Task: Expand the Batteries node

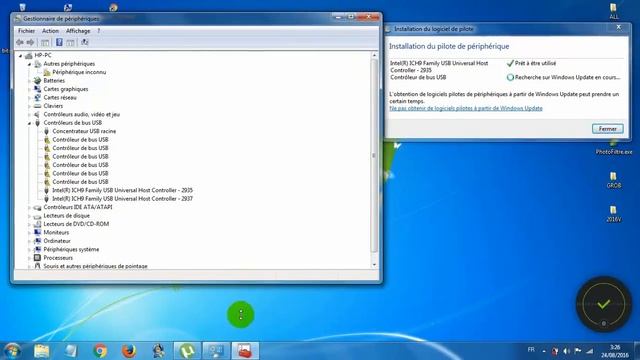Action: (x=29, y=81)
